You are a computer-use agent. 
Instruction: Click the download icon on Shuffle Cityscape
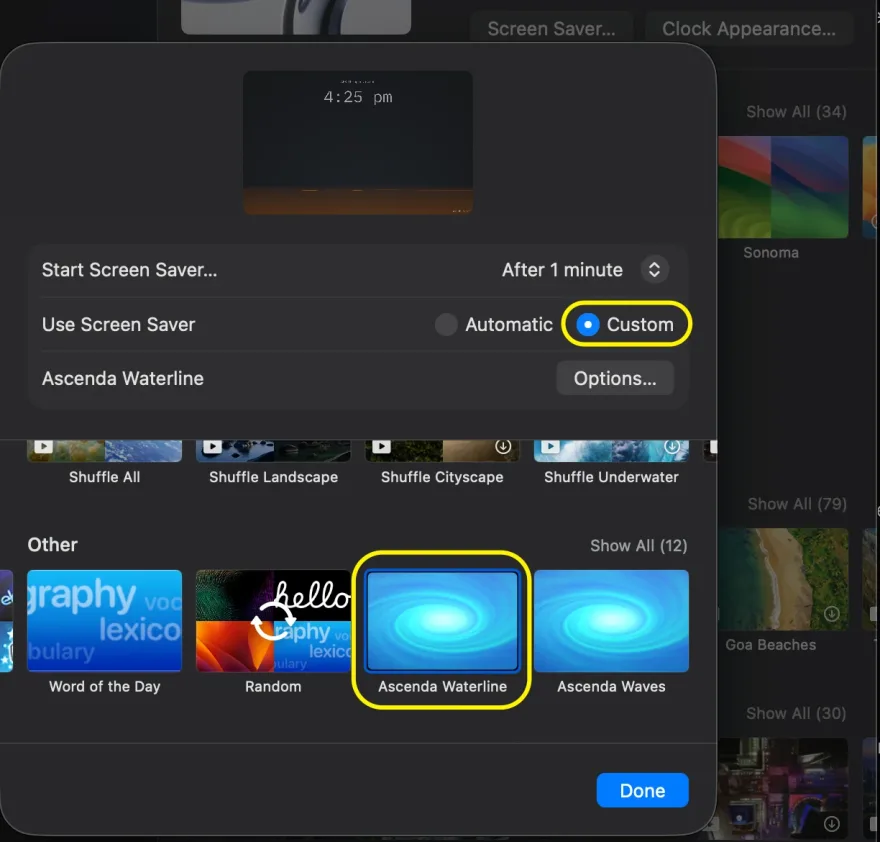tap(503, 446)
